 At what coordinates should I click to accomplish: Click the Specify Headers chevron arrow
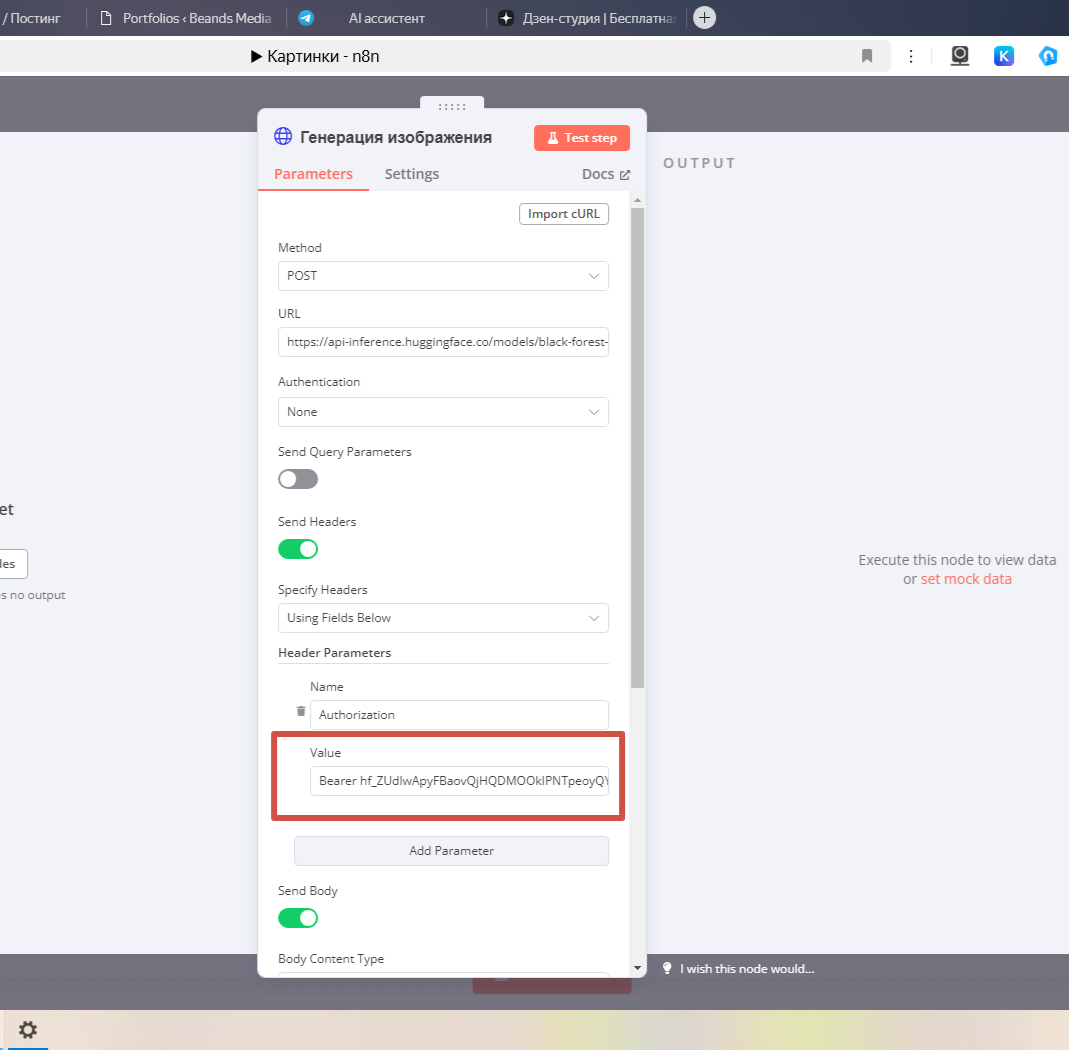[x=594, y=618]
